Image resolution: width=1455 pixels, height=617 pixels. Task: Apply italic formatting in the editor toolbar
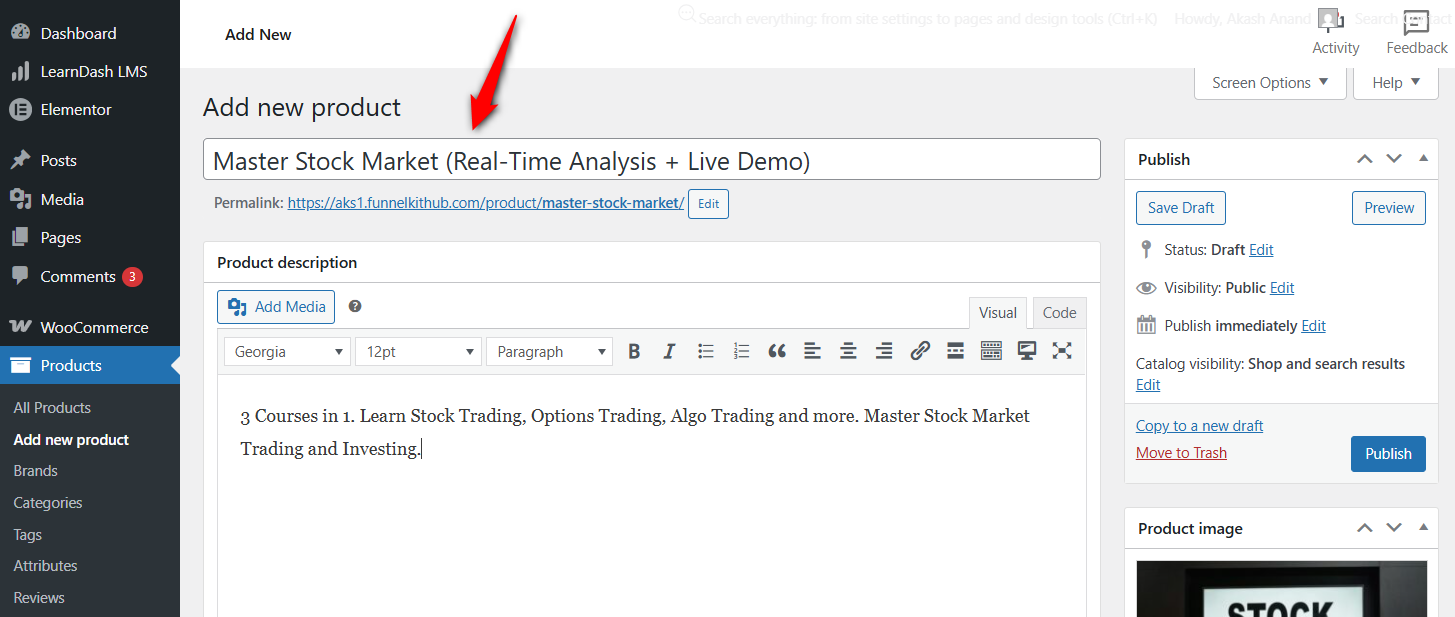pos(669,351)
